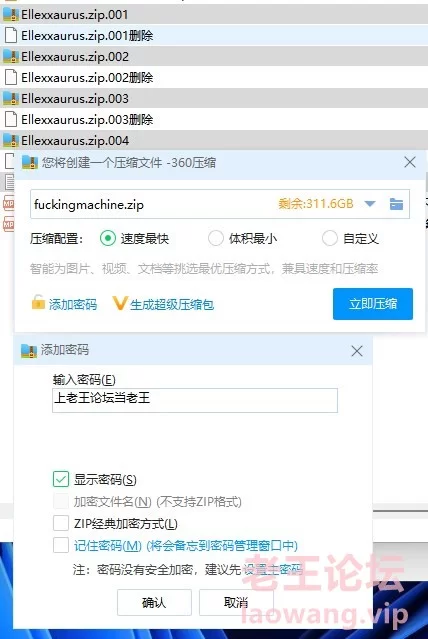Viewport: 428px width, 639px height.
Task: Choose the 自定义 compression option
Action: coord(330,238)
